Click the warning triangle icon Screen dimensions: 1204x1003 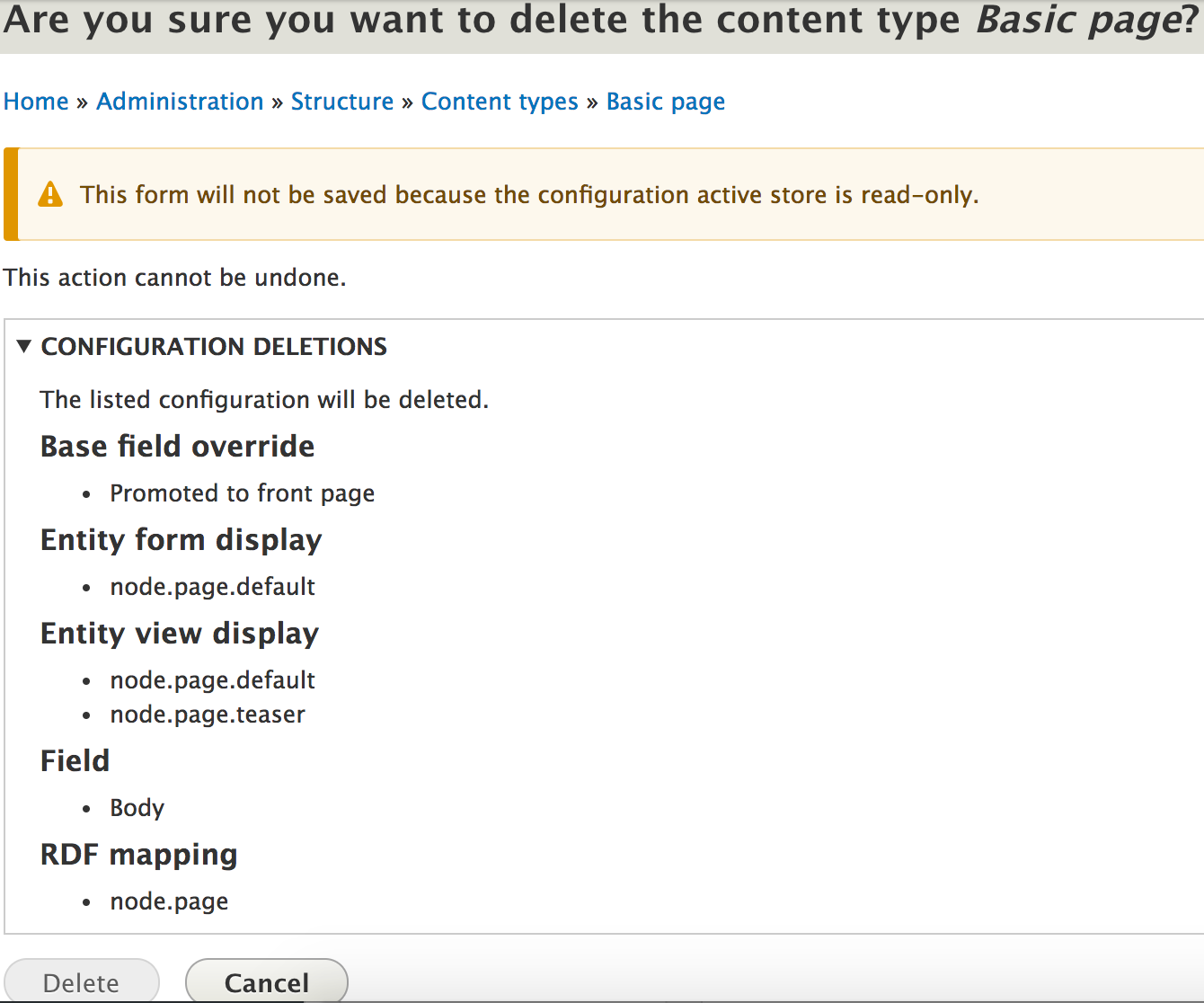[x=50, y=194]
